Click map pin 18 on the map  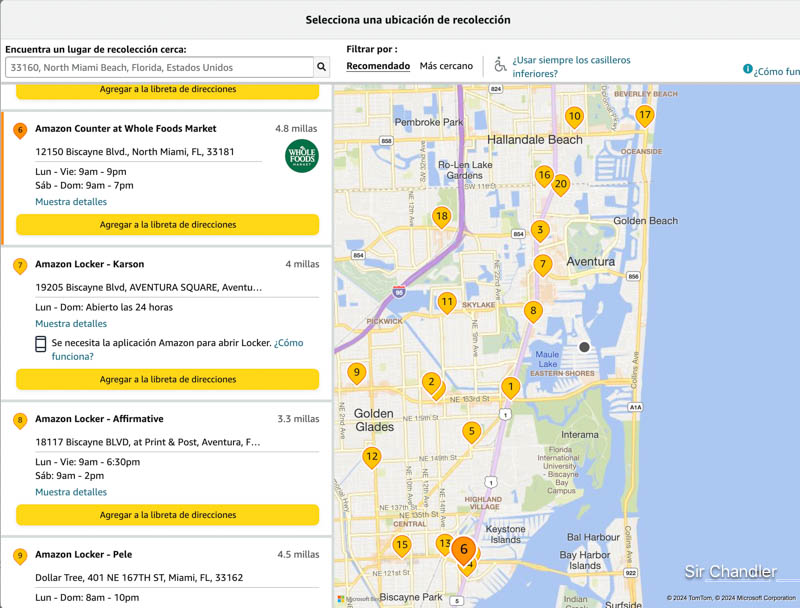point(442,216)
